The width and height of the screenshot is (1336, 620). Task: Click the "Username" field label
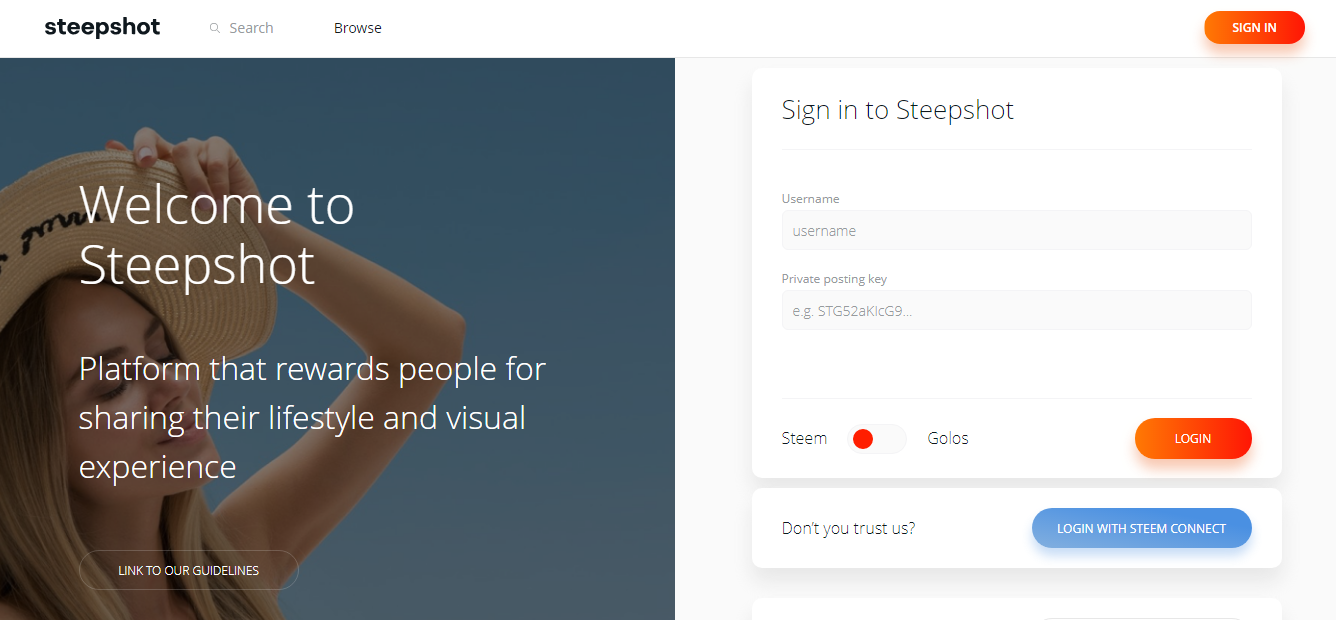click(810, 199)
